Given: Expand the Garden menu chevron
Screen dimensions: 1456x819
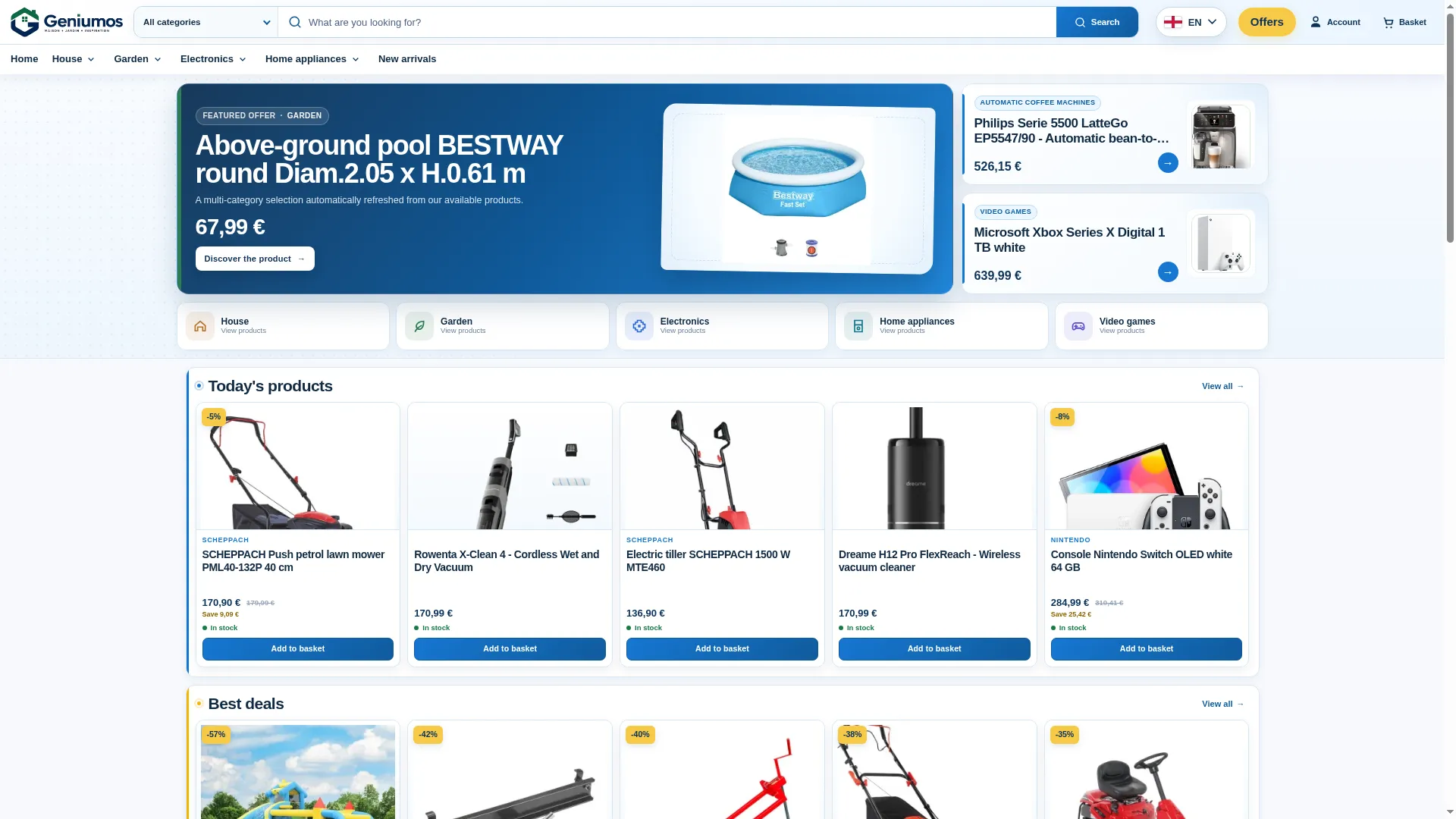Looking at the screenshot, I should point(158,59).
